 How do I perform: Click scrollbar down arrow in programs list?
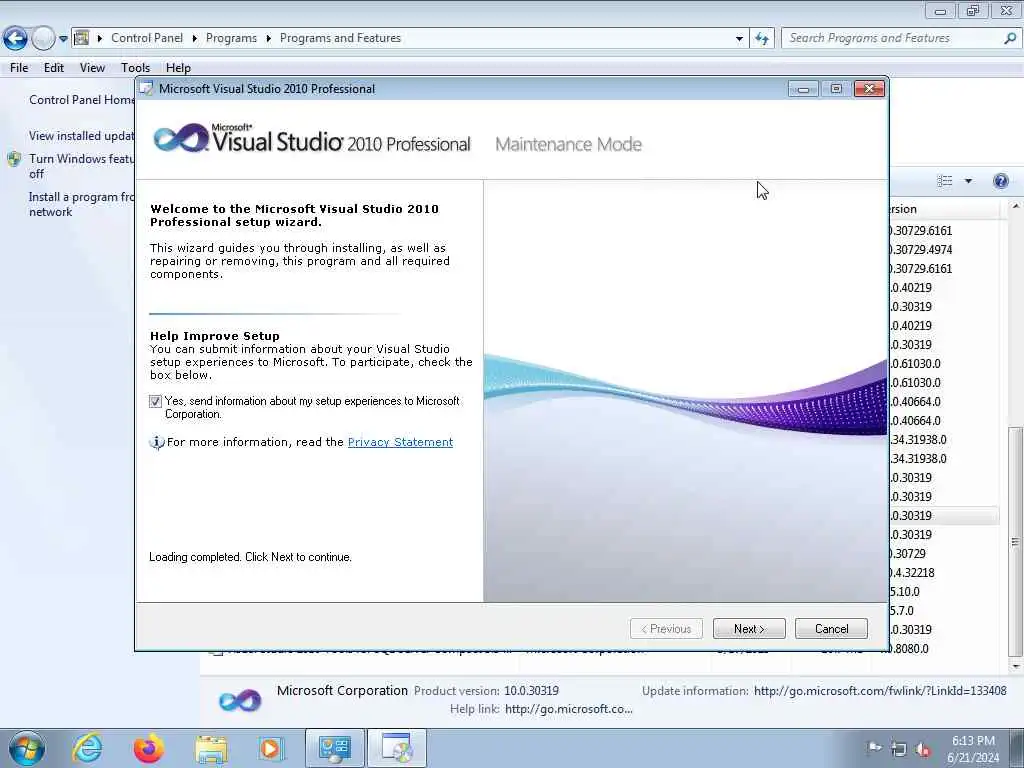pos(1015,667)
